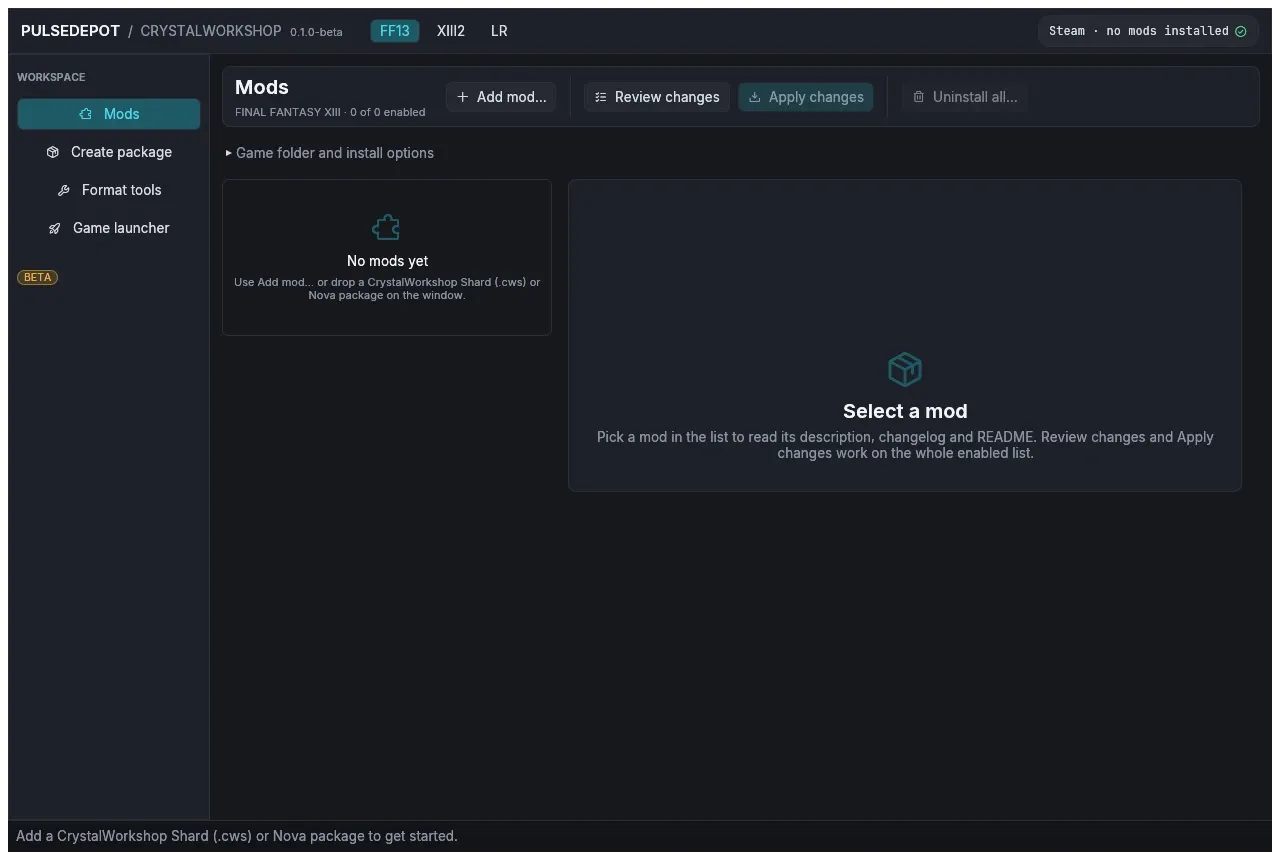Switch to the LR game tab
The width and height of the screenshot is (1280, 860).
pos(499,31)
